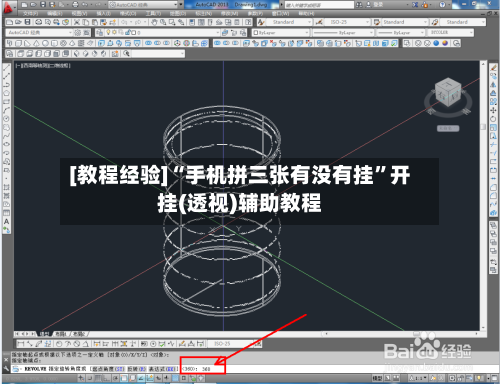
Task: Open the annotation scale 1:1 dropdown
Action: coord(418,378)
